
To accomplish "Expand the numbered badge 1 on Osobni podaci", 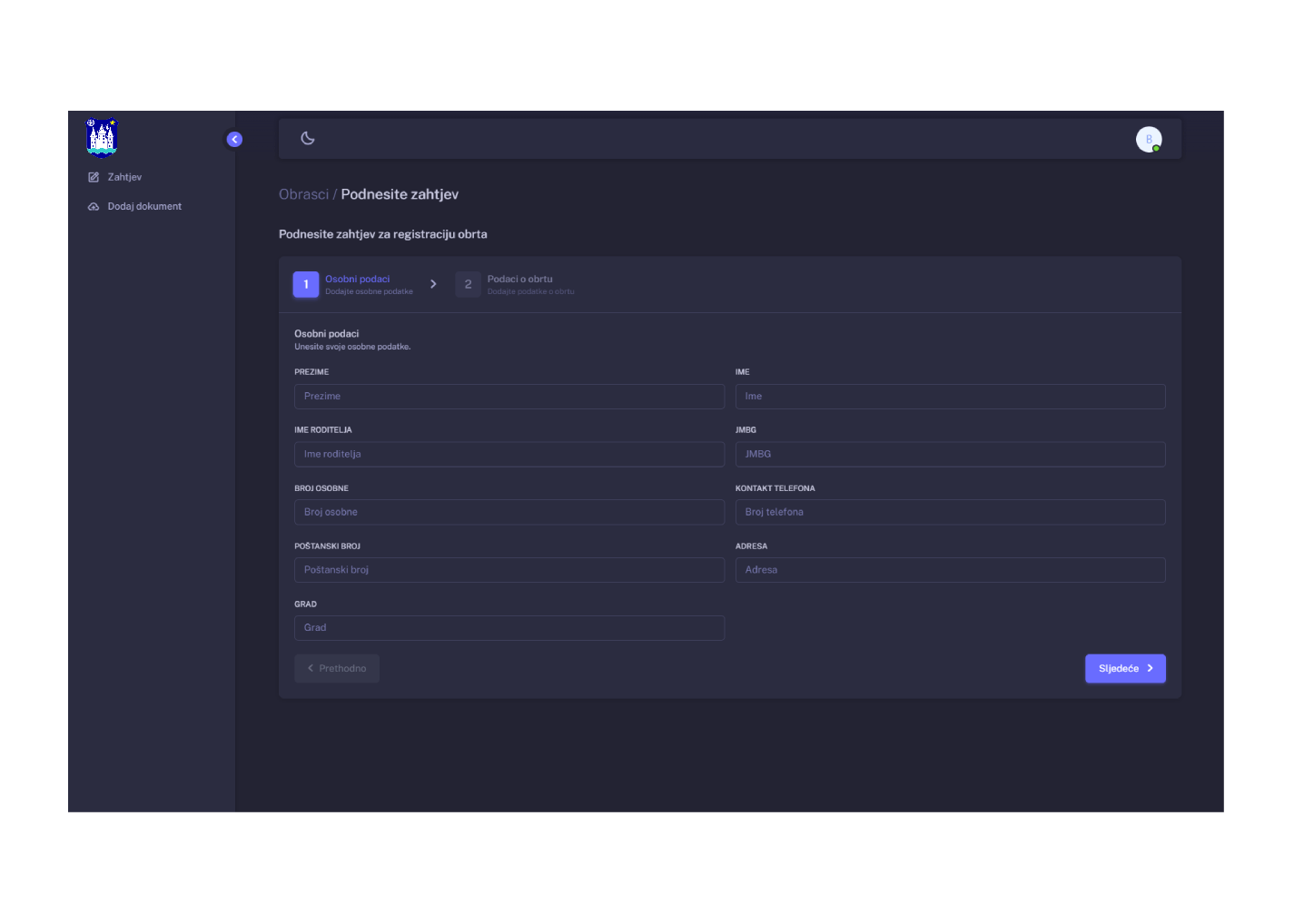I will [306, 283].
